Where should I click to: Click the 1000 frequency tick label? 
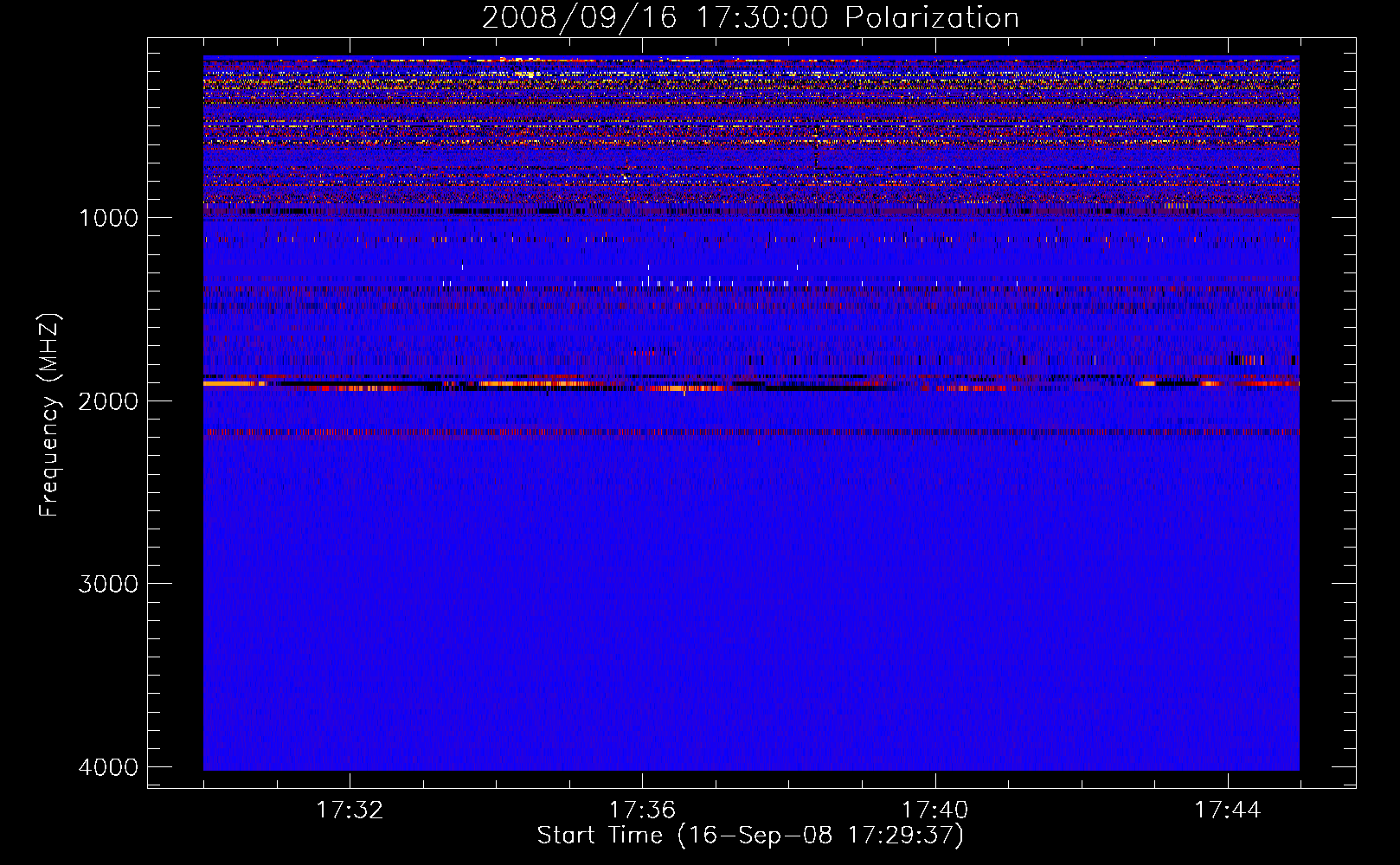tap(108, 217)
